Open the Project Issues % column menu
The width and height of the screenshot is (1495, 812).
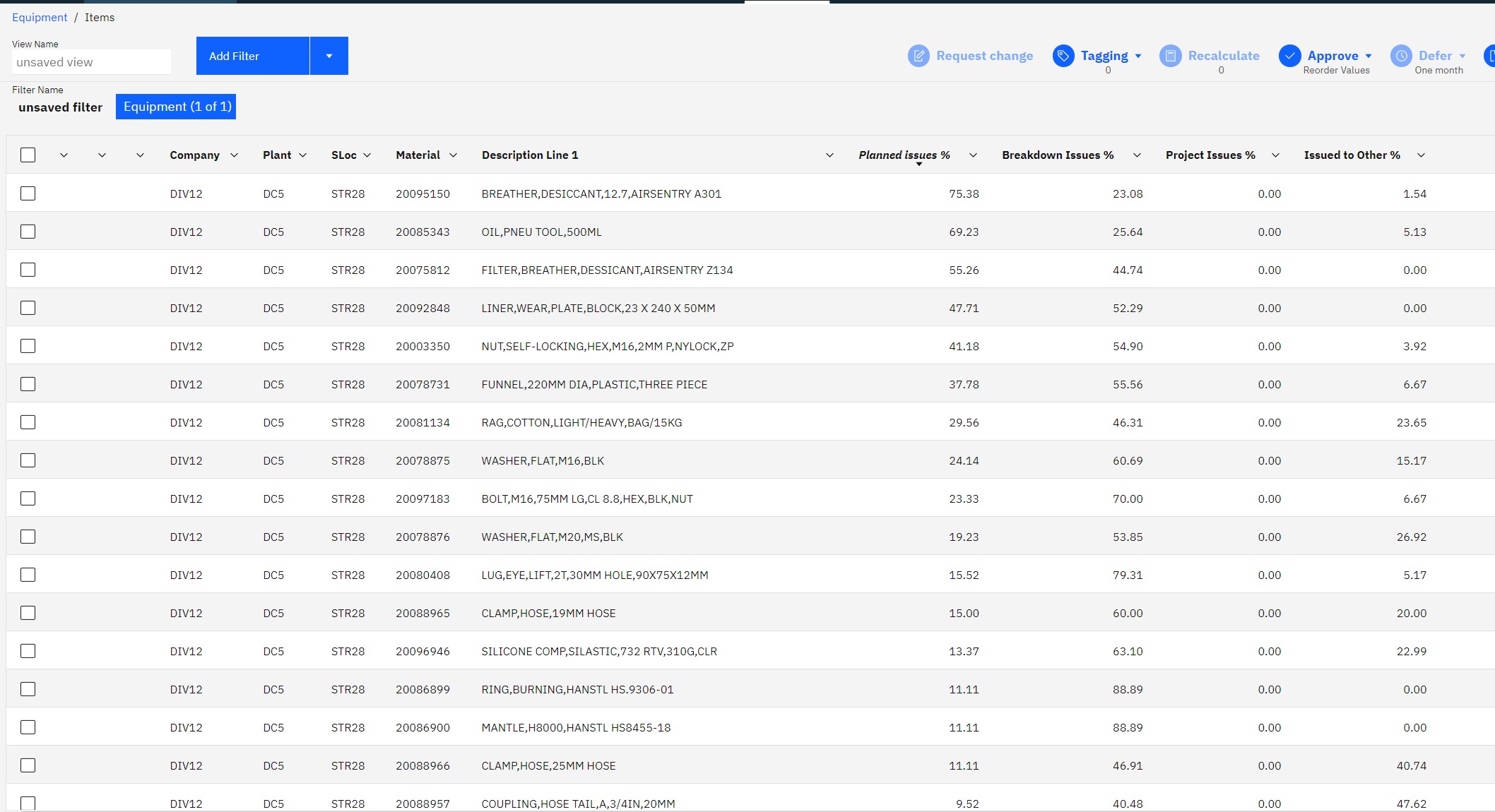(1276, 155)
